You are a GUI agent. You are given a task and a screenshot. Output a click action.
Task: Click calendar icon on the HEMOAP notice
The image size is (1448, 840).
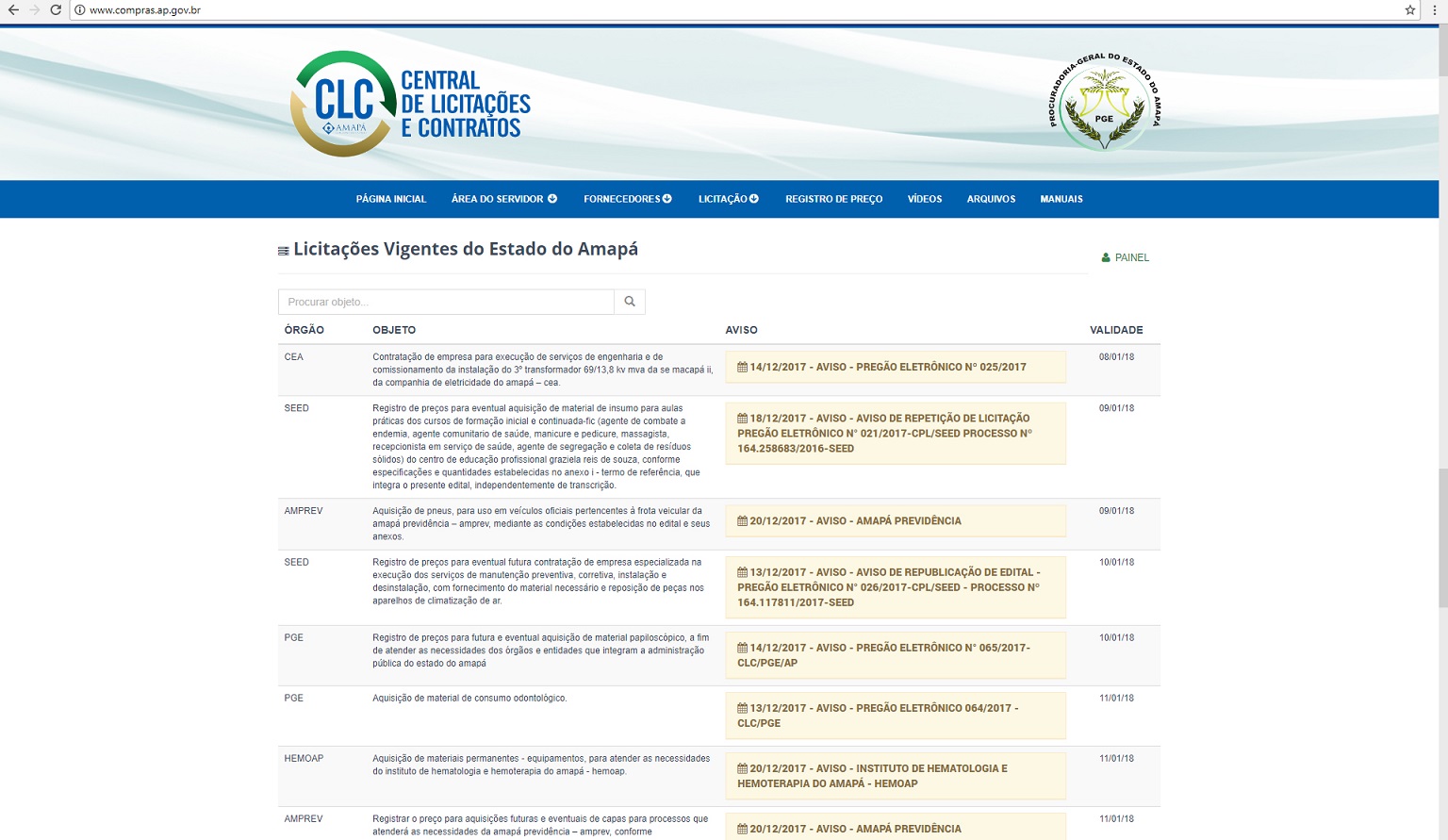(x=742, y=768)
